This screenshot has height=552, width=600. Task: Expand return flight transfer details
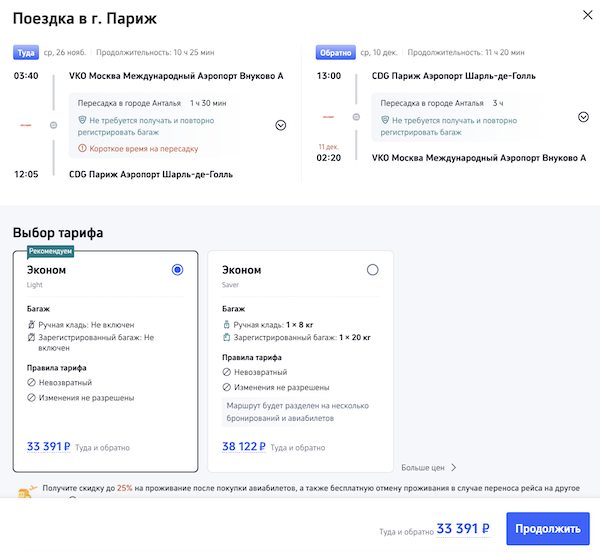[x=583, y=117]
